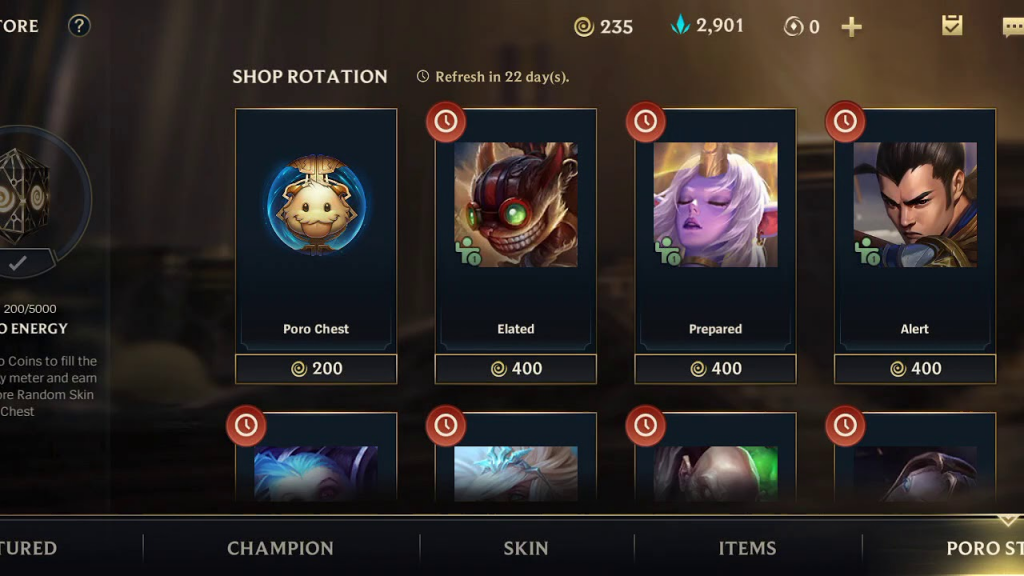Screen dimensions: 1024x576
Task: Select the Alert emote thumbnail
Action: pos(915,204)
